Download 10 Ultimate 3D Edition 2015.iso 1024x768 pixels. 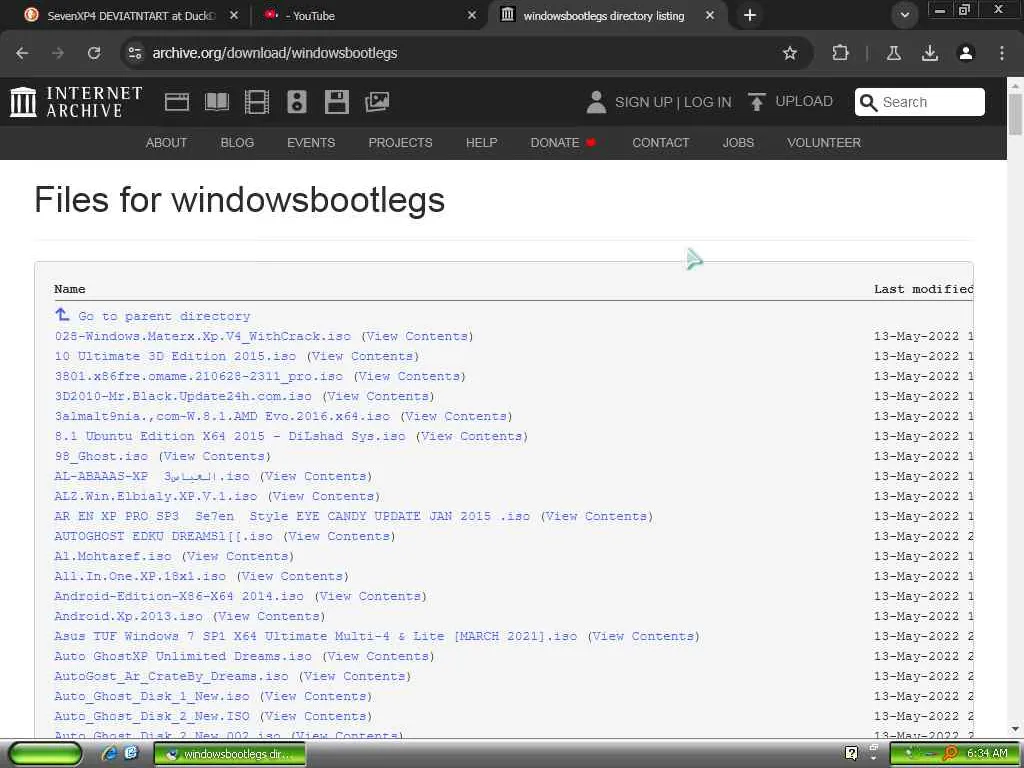(x=175, y=356)
